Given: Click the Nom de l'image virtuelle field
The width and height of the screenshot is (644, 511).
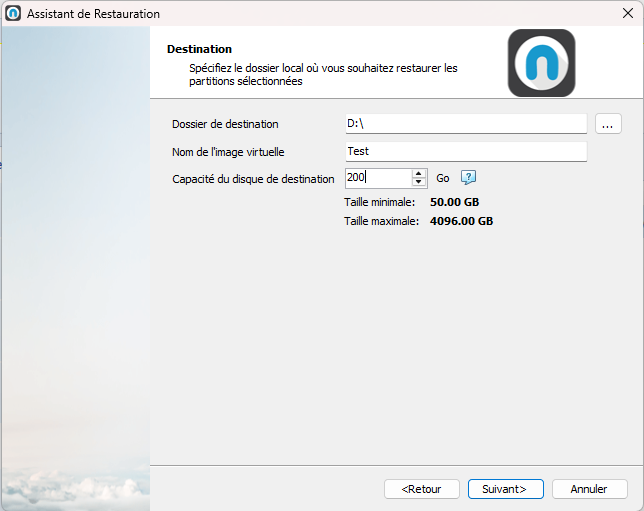Looking at the screenshot, I should tap(466, 152).
